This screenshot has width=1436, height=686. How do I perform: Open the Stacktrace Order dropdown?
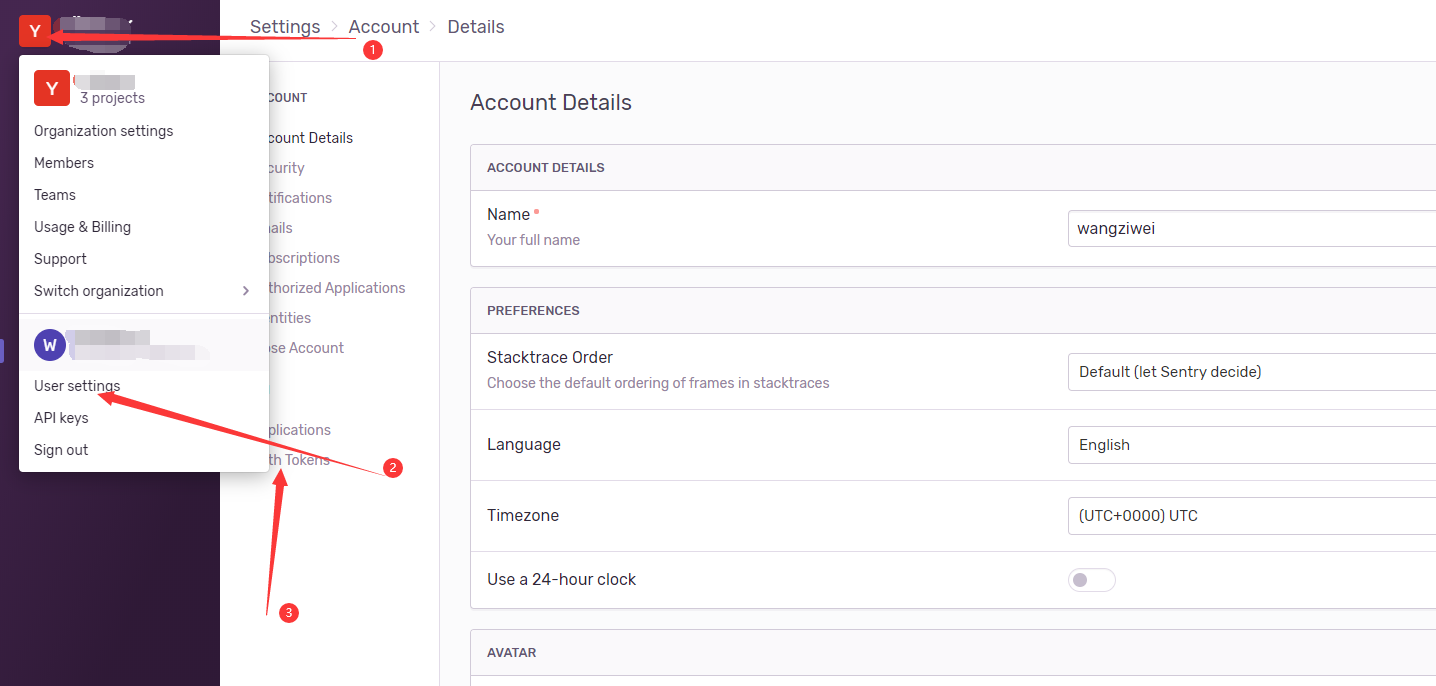(x=1250, y=372)
